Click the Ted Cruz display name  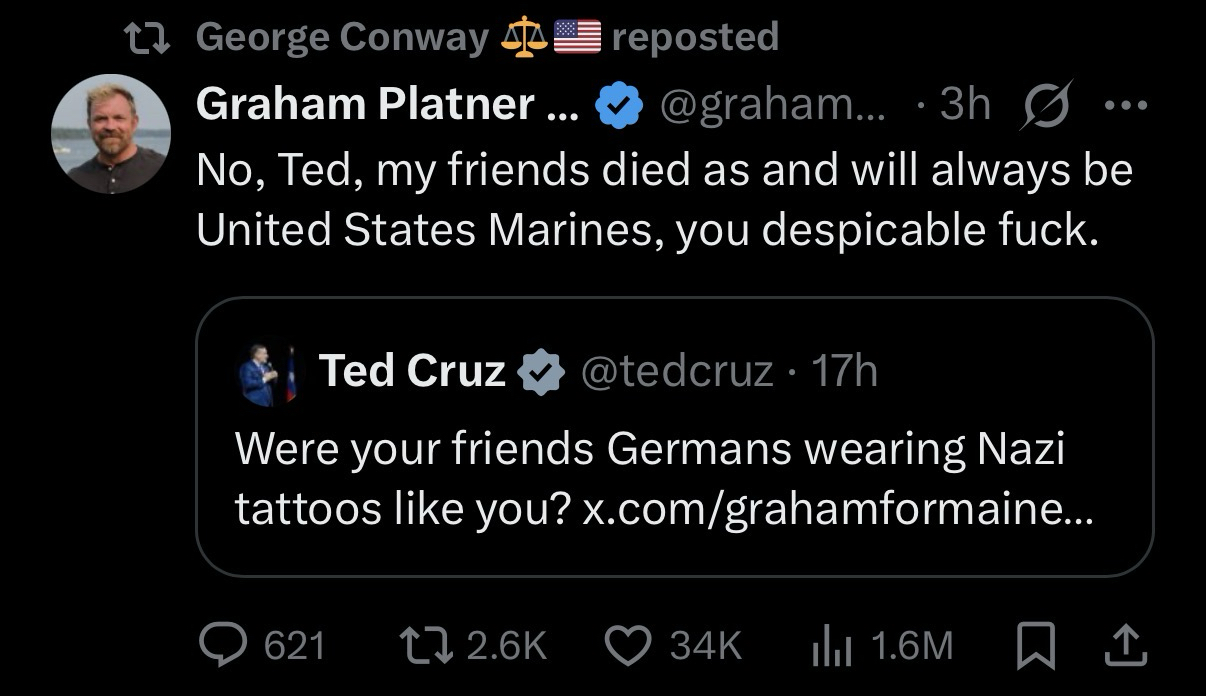[x=412, y=371]
